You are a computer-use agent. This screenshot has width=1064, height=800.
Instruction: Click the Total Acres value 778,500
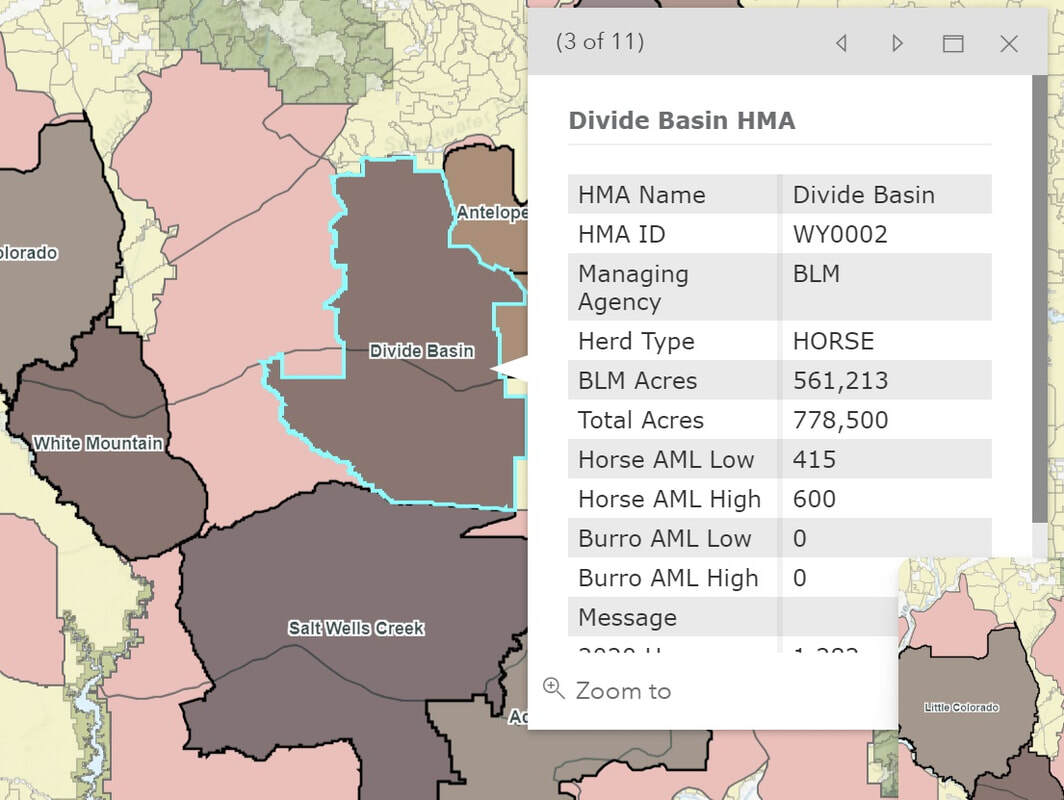(x=840, y=420)
